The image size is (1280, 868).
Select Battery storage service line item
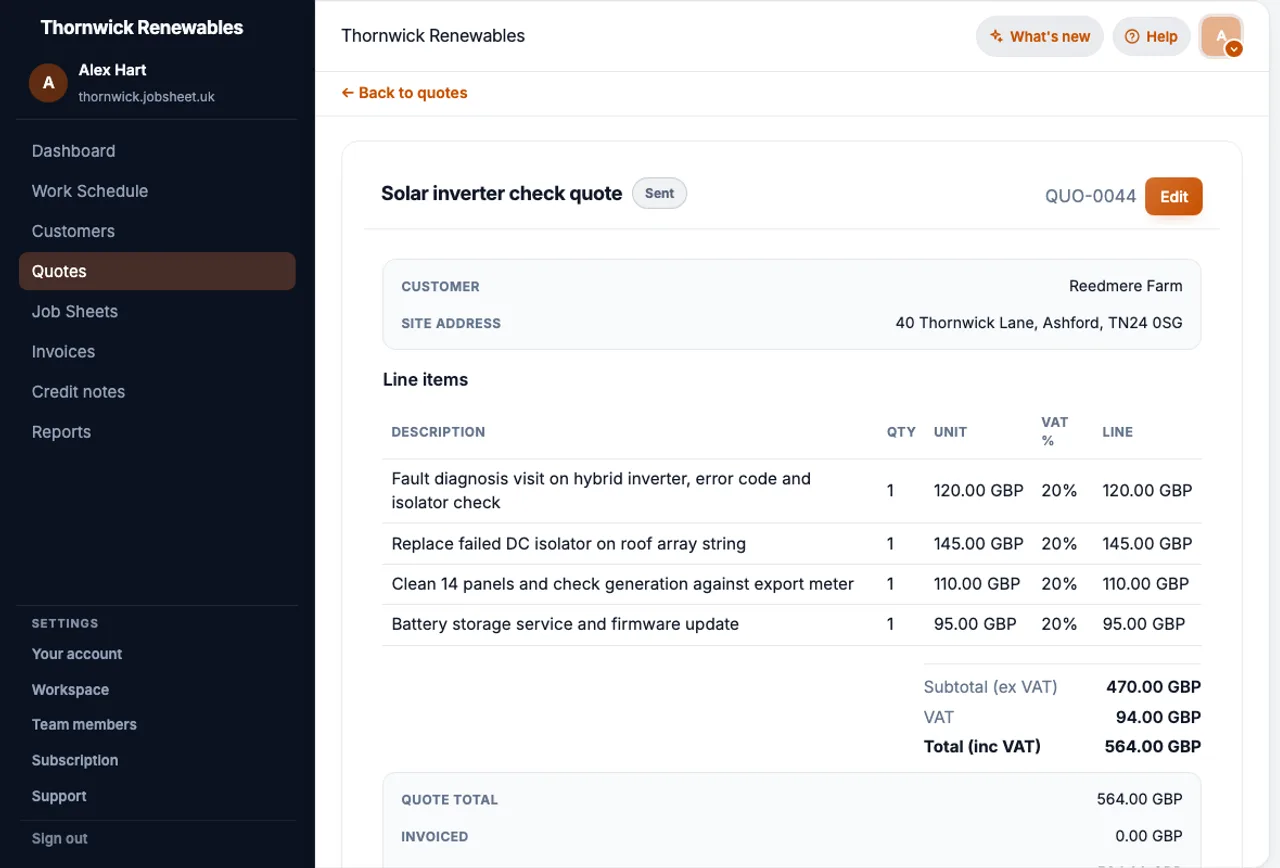792,624
